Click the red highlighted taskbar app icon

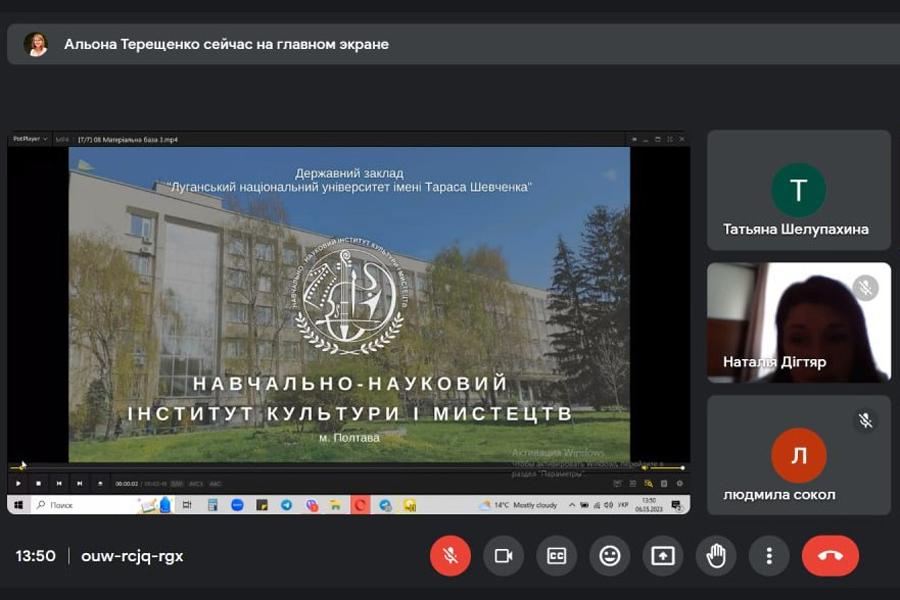[x=360, y=505]
